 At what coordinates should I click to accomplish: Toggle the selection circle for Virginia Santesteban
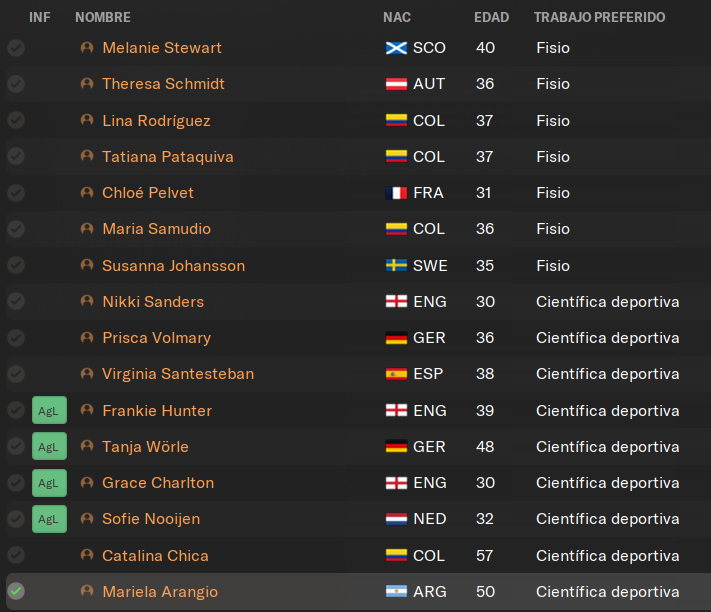coord(16,374)
